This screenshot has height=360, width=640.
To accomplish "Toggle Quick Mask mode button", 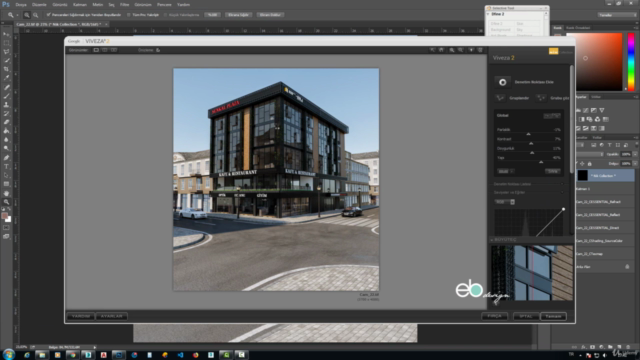I will pyautogui.click(x=6, y=228).
